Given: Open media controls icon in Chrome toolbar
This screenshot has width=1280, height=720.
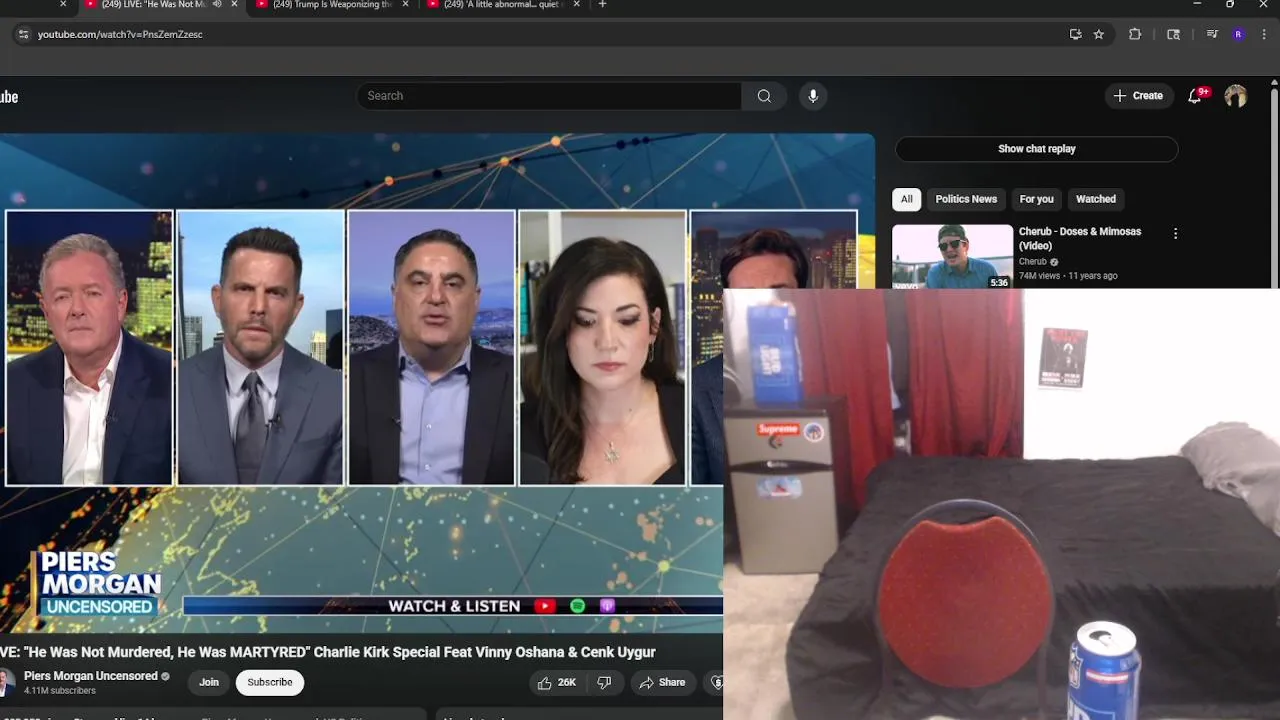Looking at the screenshot, I should point(1212,34).
